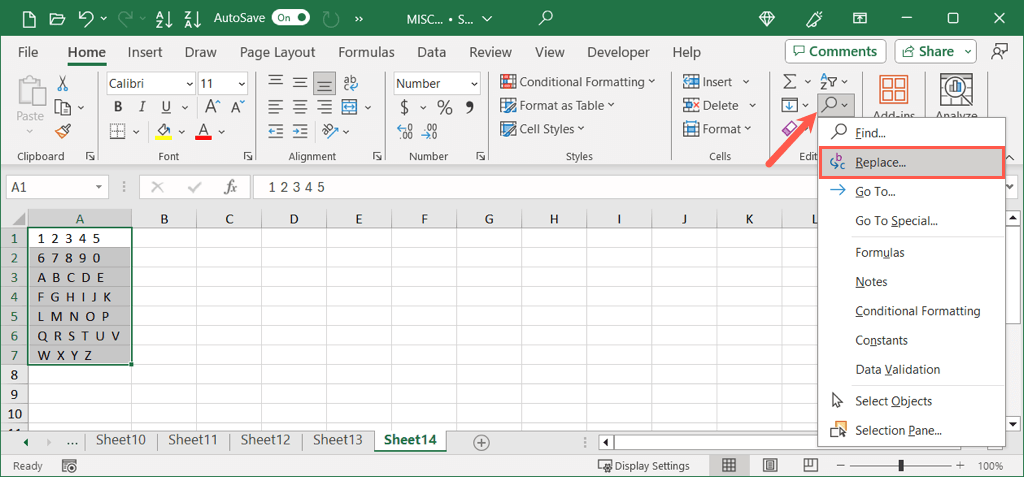Click the Percent Style icon
The width and height of the screenshot is (1024, 477).
[x=444, y=107]
